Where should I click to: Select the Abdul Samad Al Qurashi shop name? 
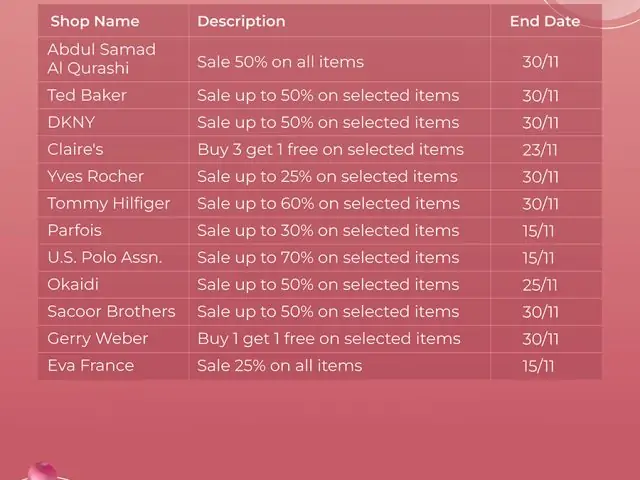(x=101, y=59)
